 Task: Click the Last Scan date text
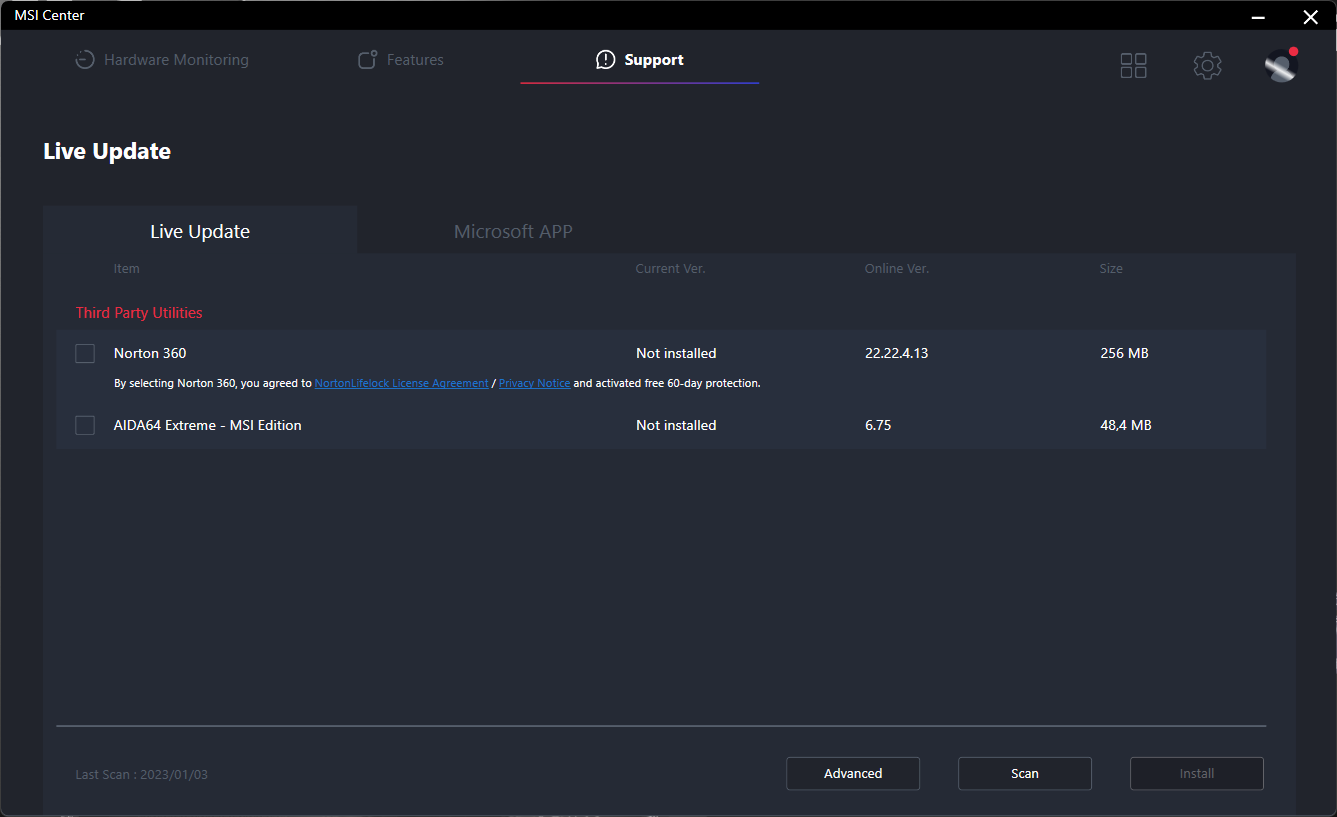[142, 775]
